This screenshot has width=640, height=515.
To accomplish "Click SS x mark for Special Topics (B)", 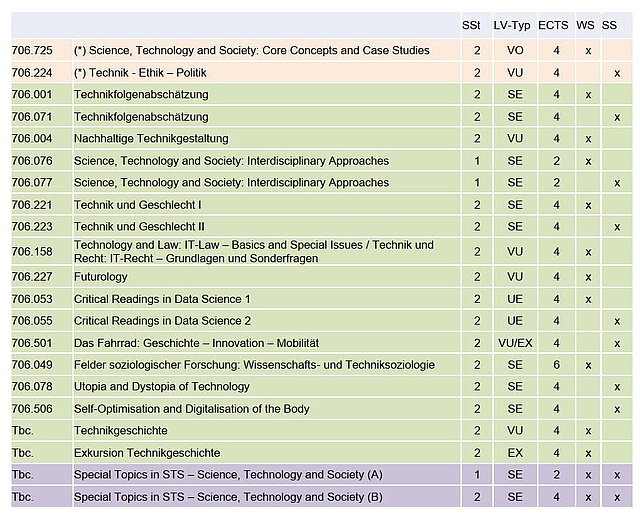I will tap(617, 497).
